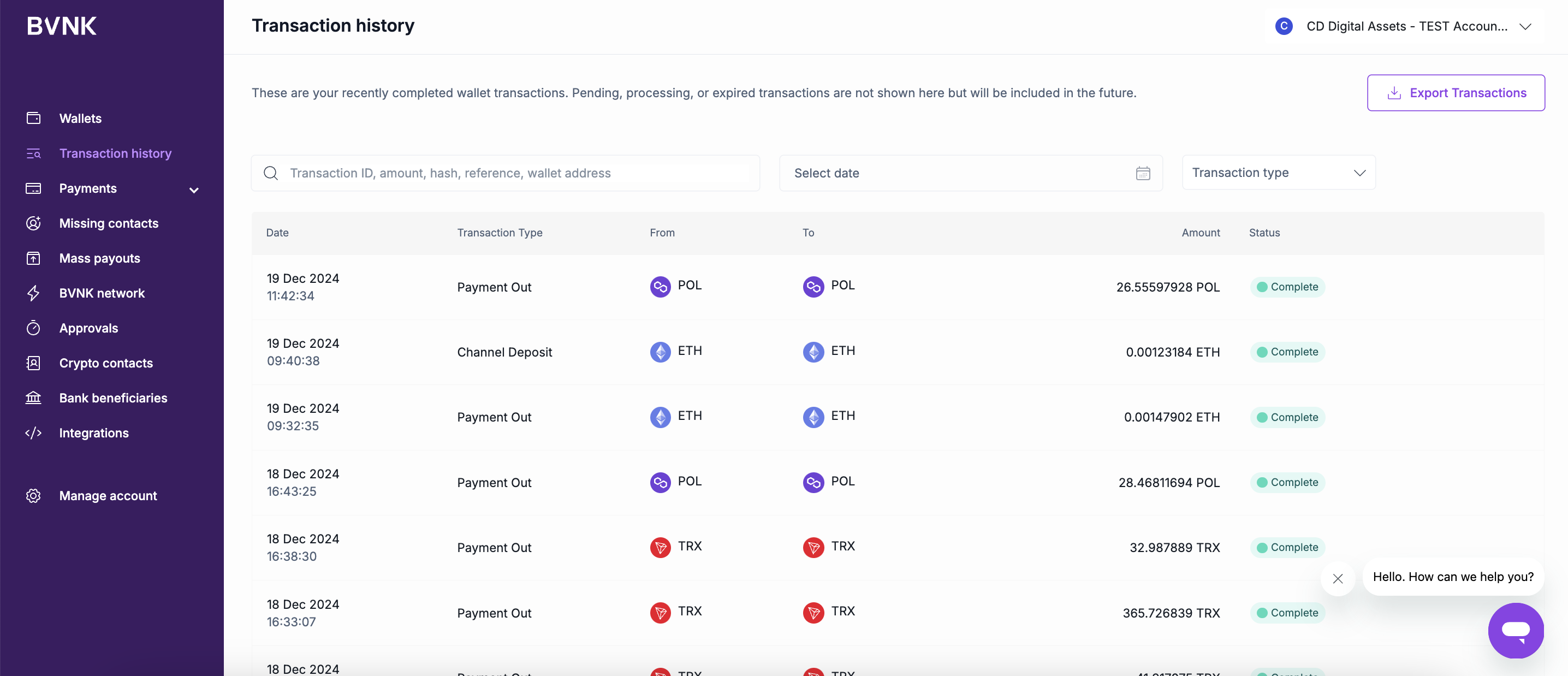Click the 365.726839 TRX amount
The height and width of the screenshot is (676, 1568).
tap(1171, 613)
